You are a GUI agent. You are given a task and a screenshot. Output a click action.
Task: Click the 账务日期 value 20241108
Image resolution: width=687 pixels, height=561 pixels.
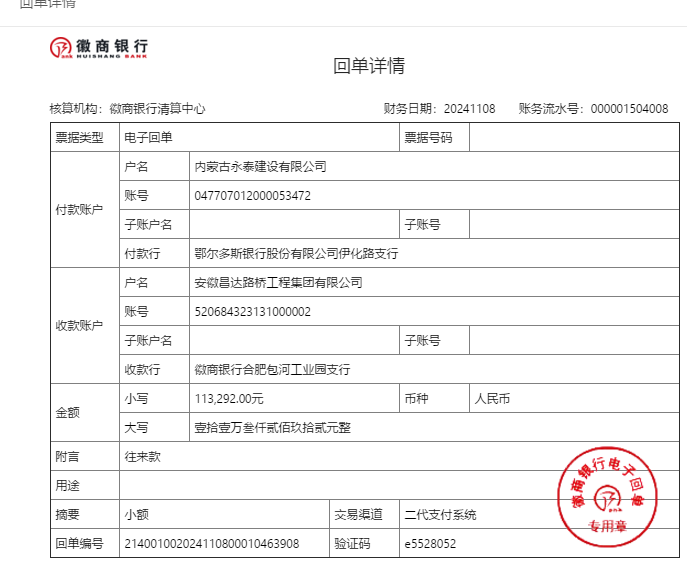pyautogui.click(x=469, y=109)
